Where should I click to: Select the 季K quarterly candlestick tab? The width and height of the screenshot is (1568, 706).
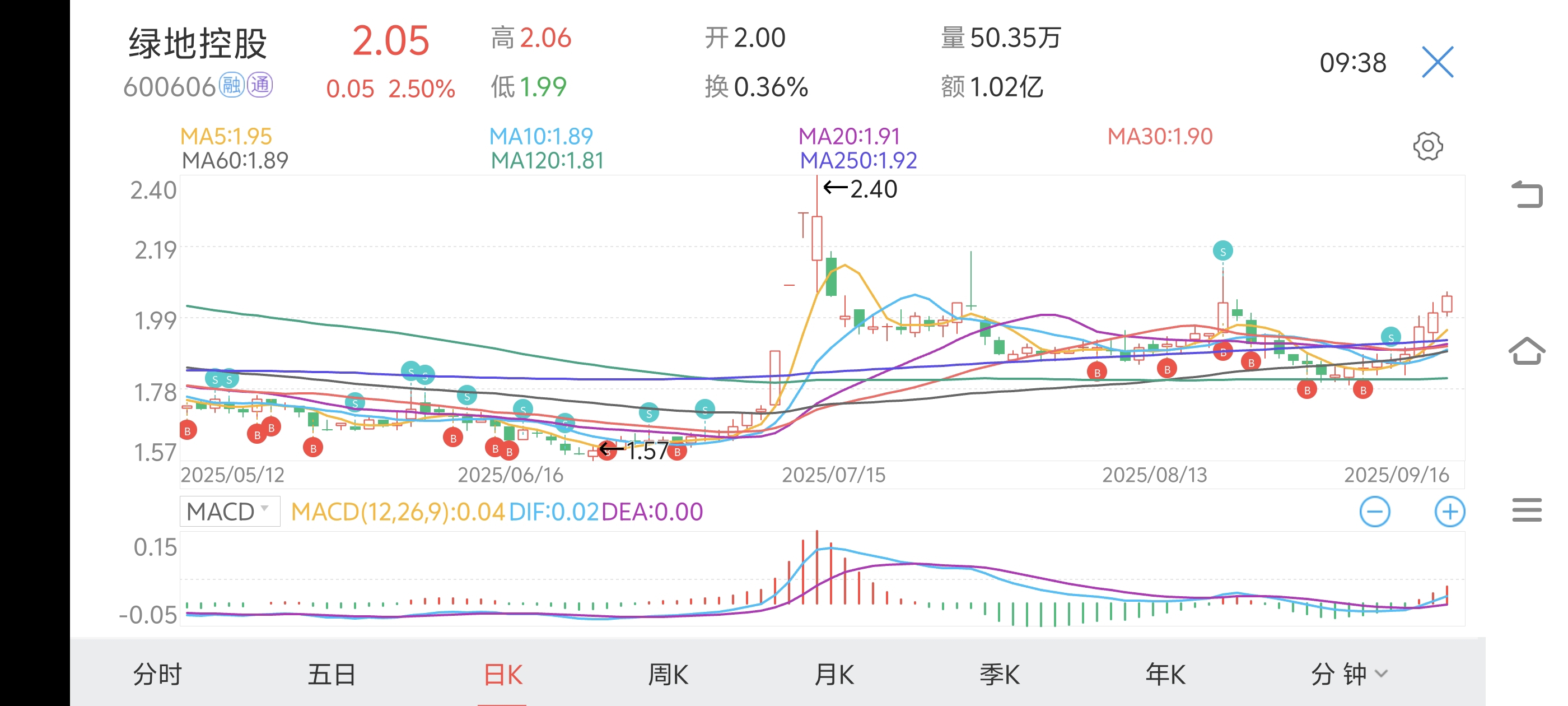pyautogui.click(x=1000, y=674)
